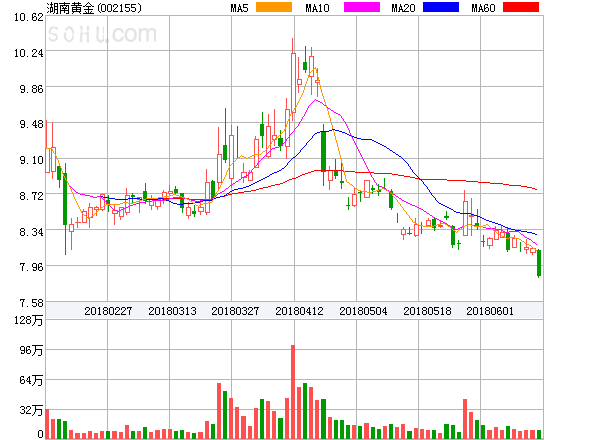Click the 20180227 date label
This screenshot has height=440, width=600.
(x=108, y=311)
